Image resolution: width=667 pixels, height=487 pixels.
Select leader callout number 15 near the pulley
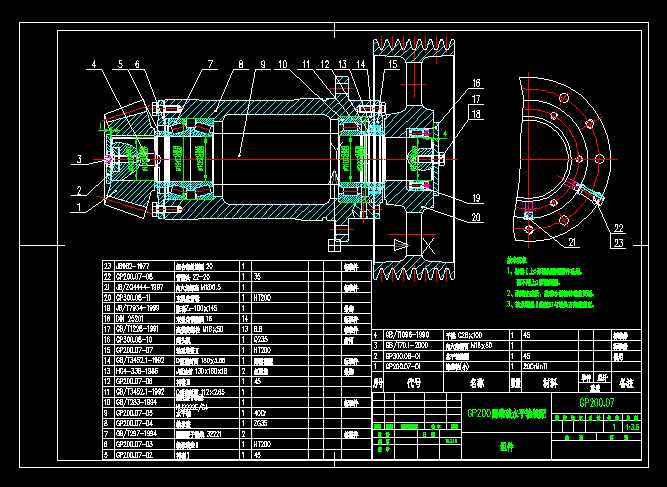tap(393, 64)
